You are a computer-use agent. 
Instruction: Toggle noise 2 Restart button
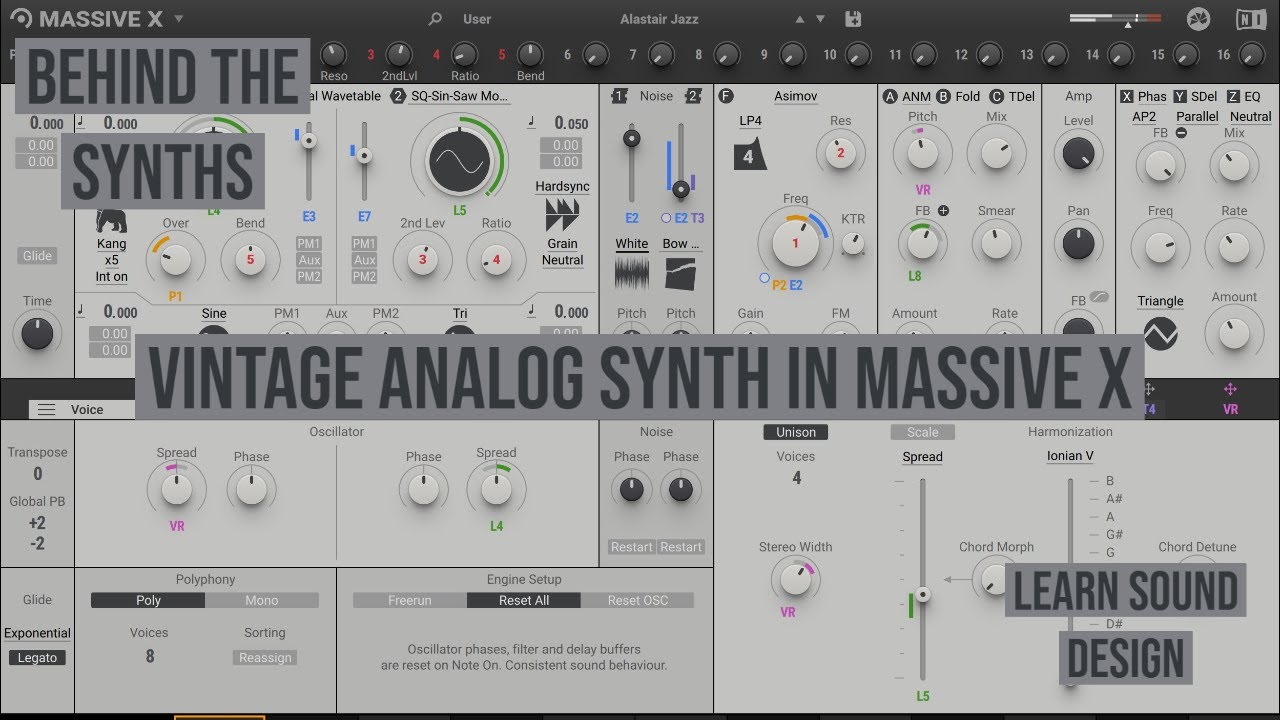click(682, 547)
